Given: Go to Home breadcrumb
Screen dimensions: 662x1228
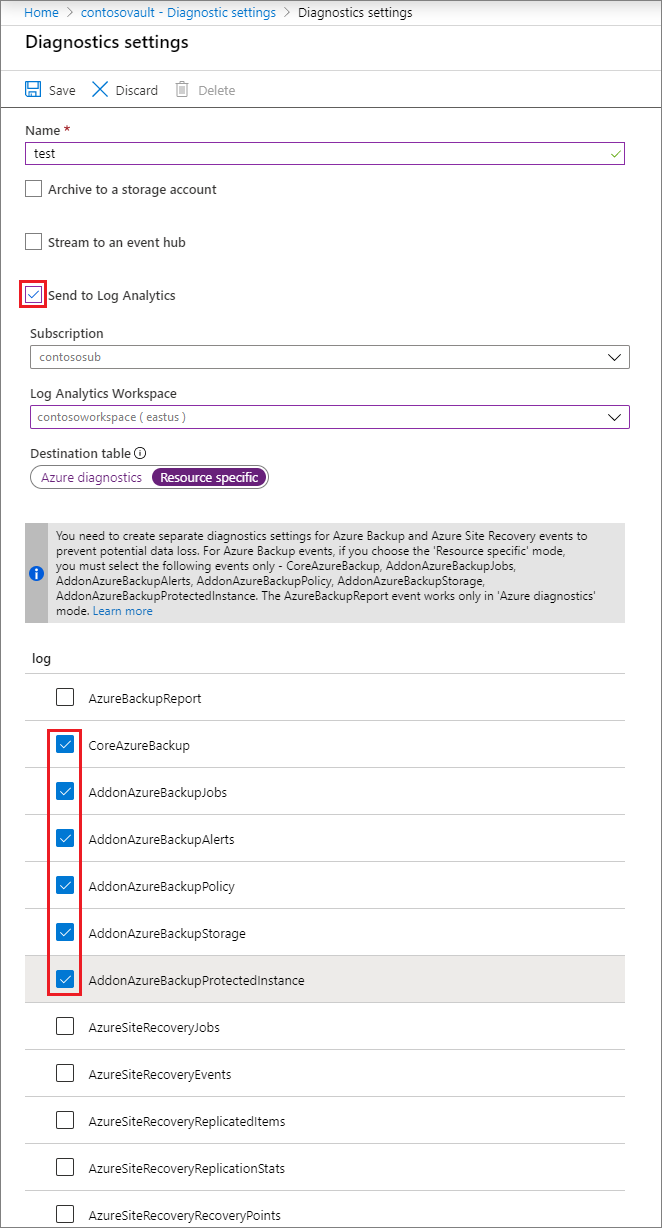Looking at the screenshot, I should 41,13.
